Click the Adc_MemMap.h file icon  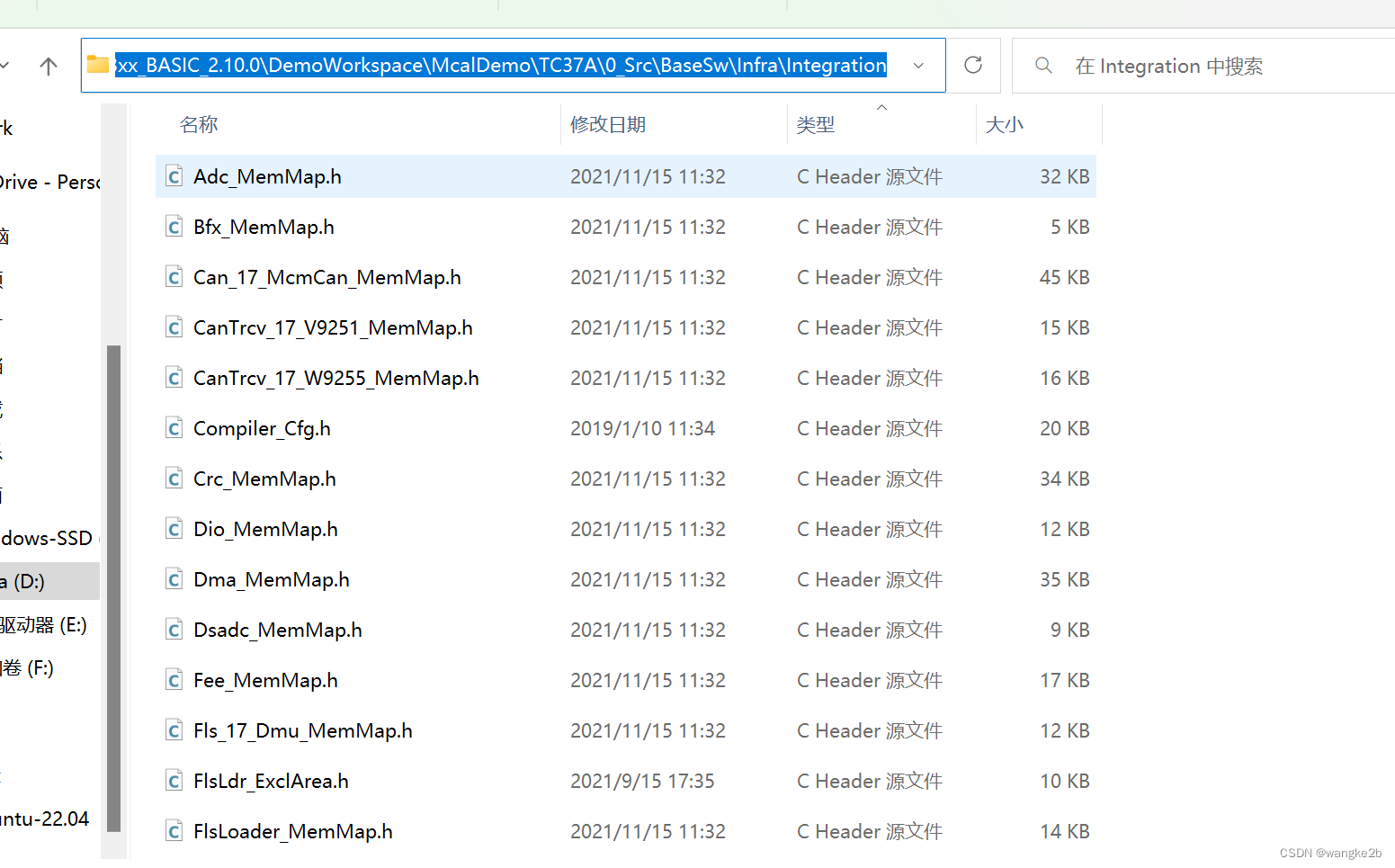[x=174, y=176]
